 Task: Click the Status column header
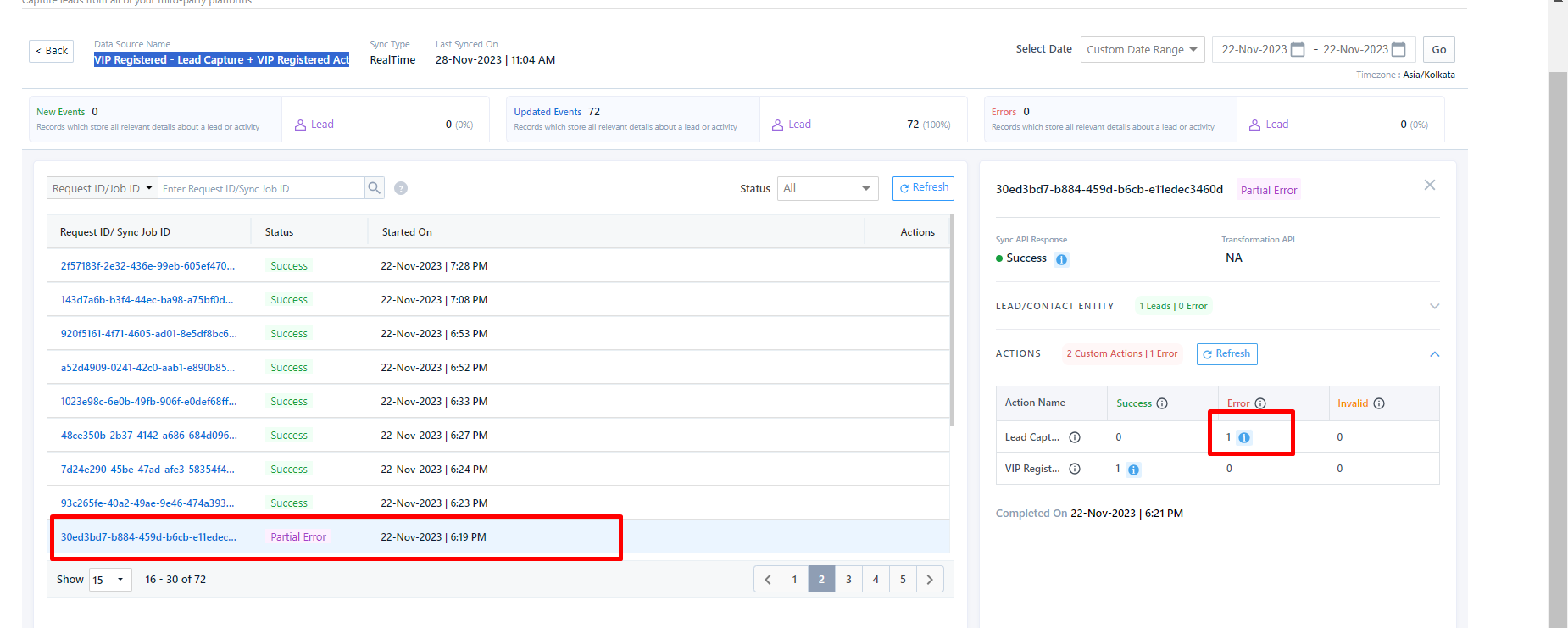(279, 232)
